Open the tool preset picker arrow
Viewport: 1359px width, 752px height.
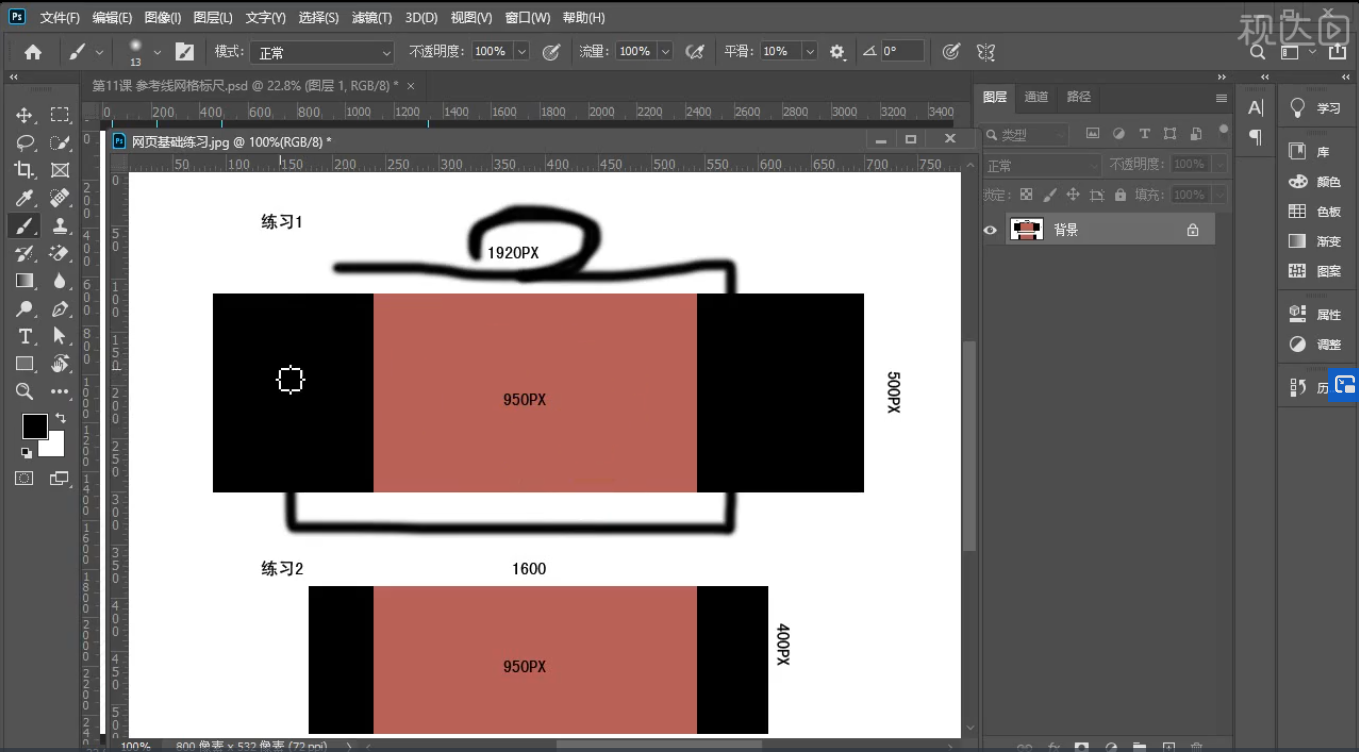tap(99, 52)
